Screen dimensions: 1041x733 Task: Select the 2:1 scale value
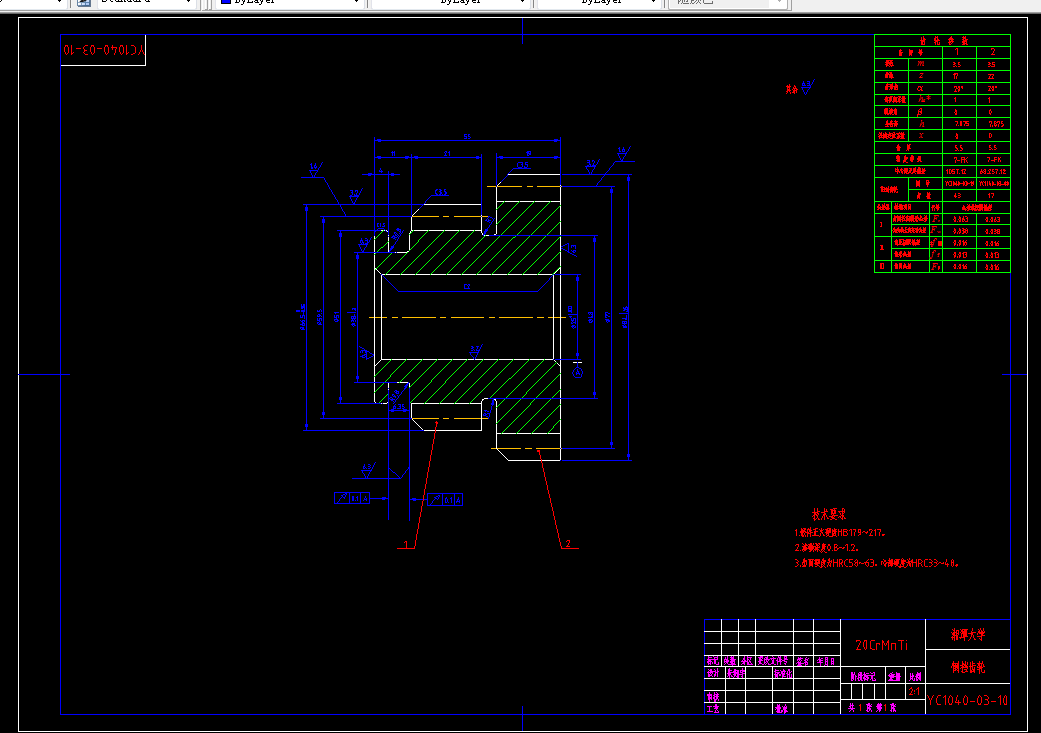[914, 692]
